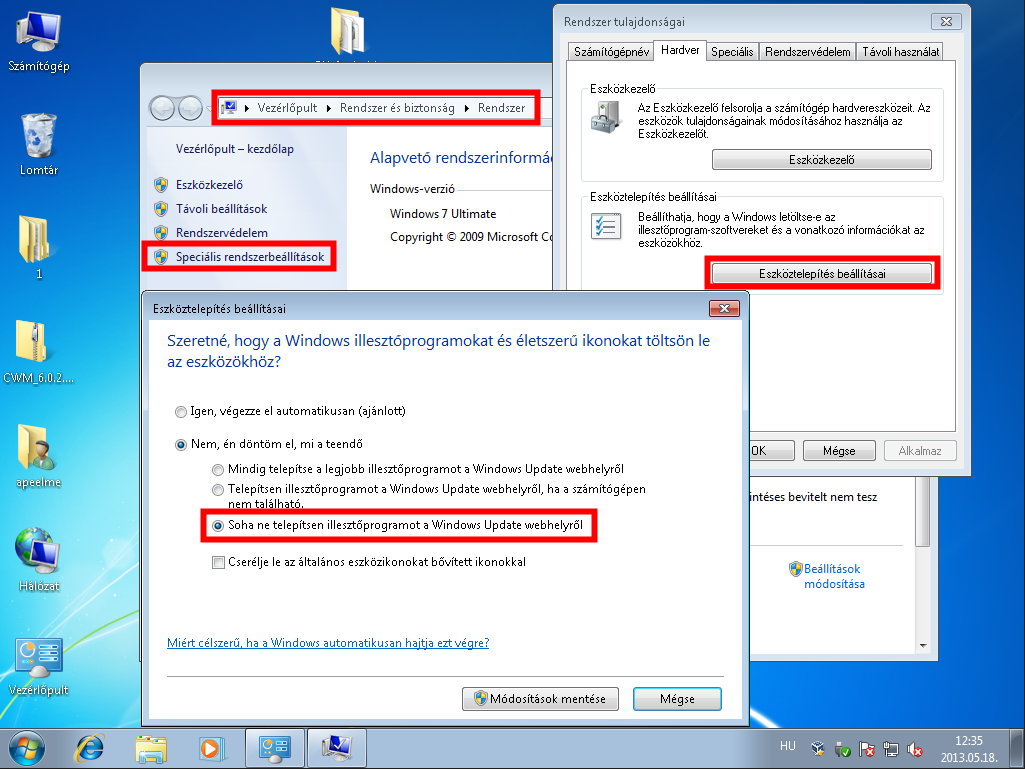Open the Távoli használat tab
Viewport: 1025px width, 769px height.
(x=900, y=52)
